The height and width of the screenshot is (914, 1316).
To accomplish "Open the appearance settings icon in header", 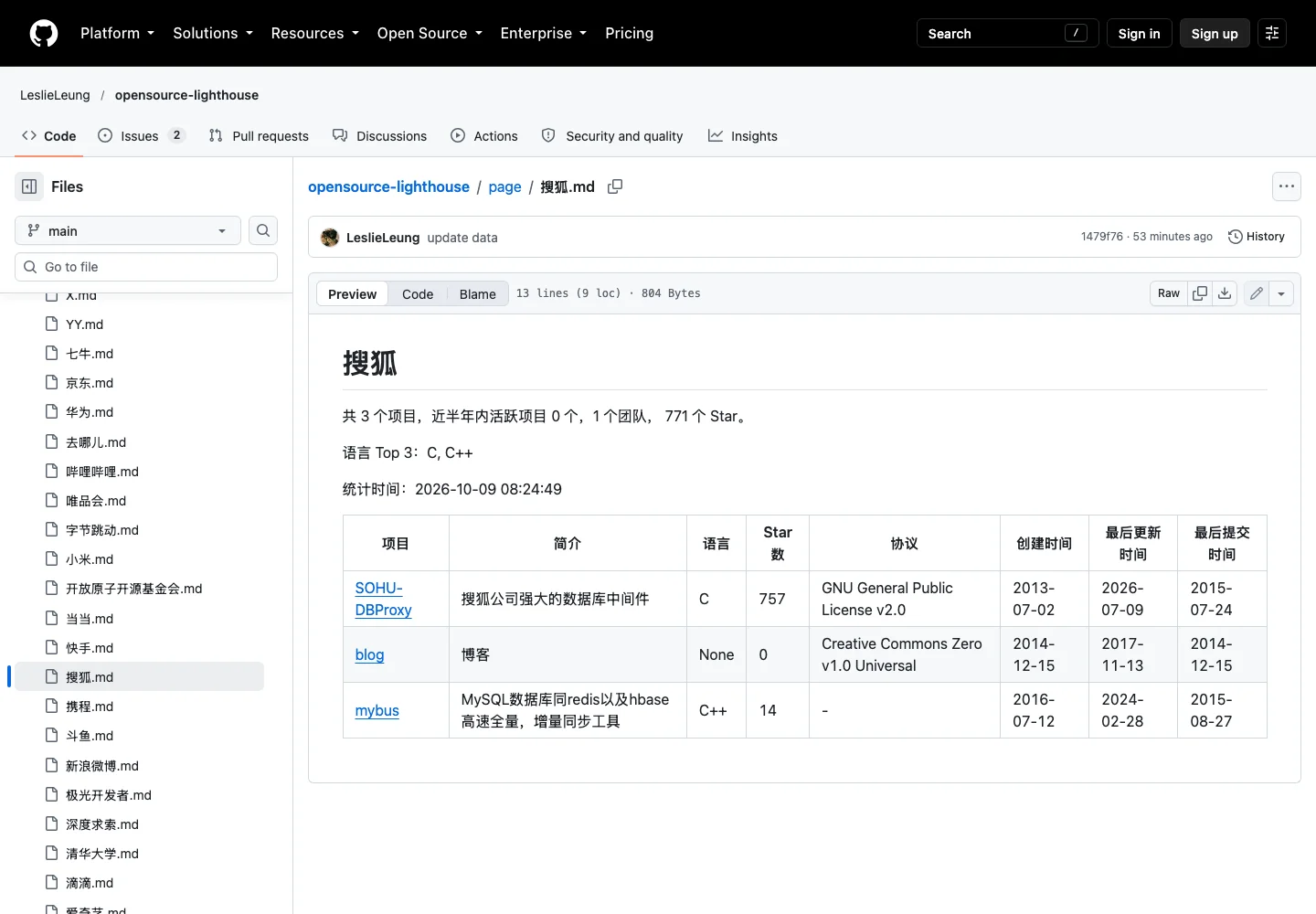I will point(1272,34).
